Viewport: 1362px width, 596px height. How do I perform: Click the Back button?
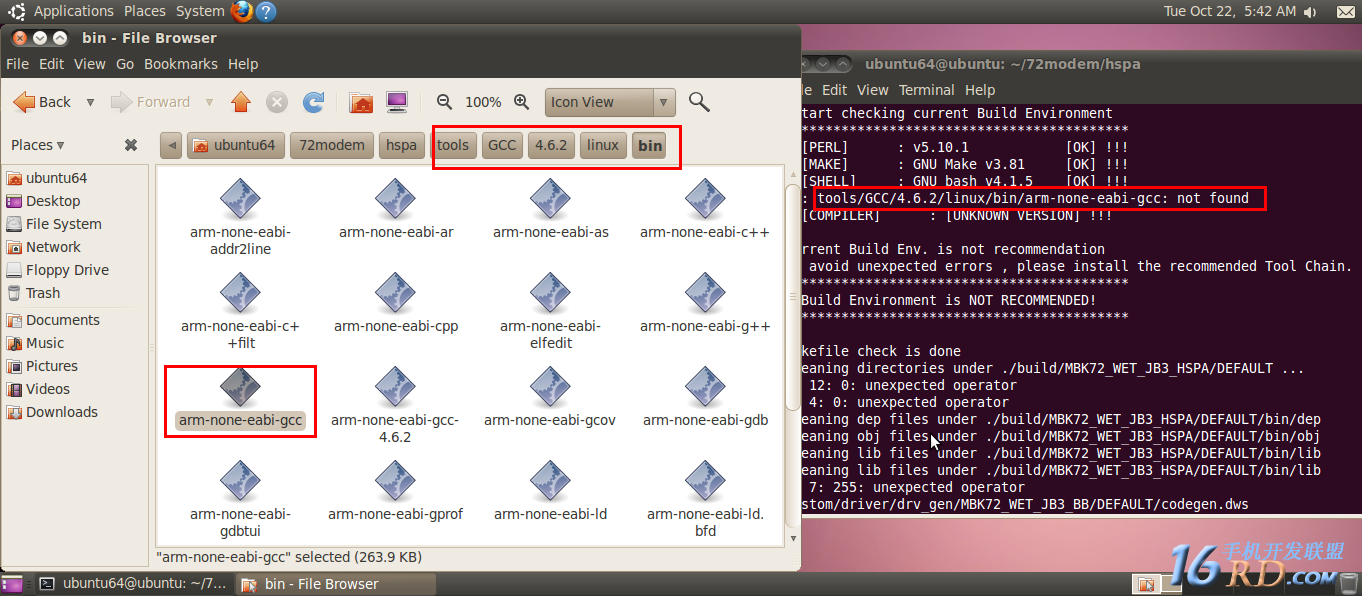[42, 102]
